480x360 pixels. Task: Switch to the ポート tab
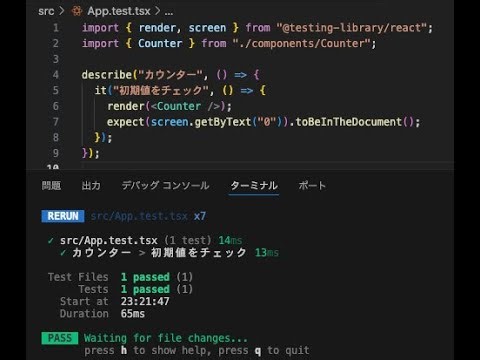pos(312,185)
